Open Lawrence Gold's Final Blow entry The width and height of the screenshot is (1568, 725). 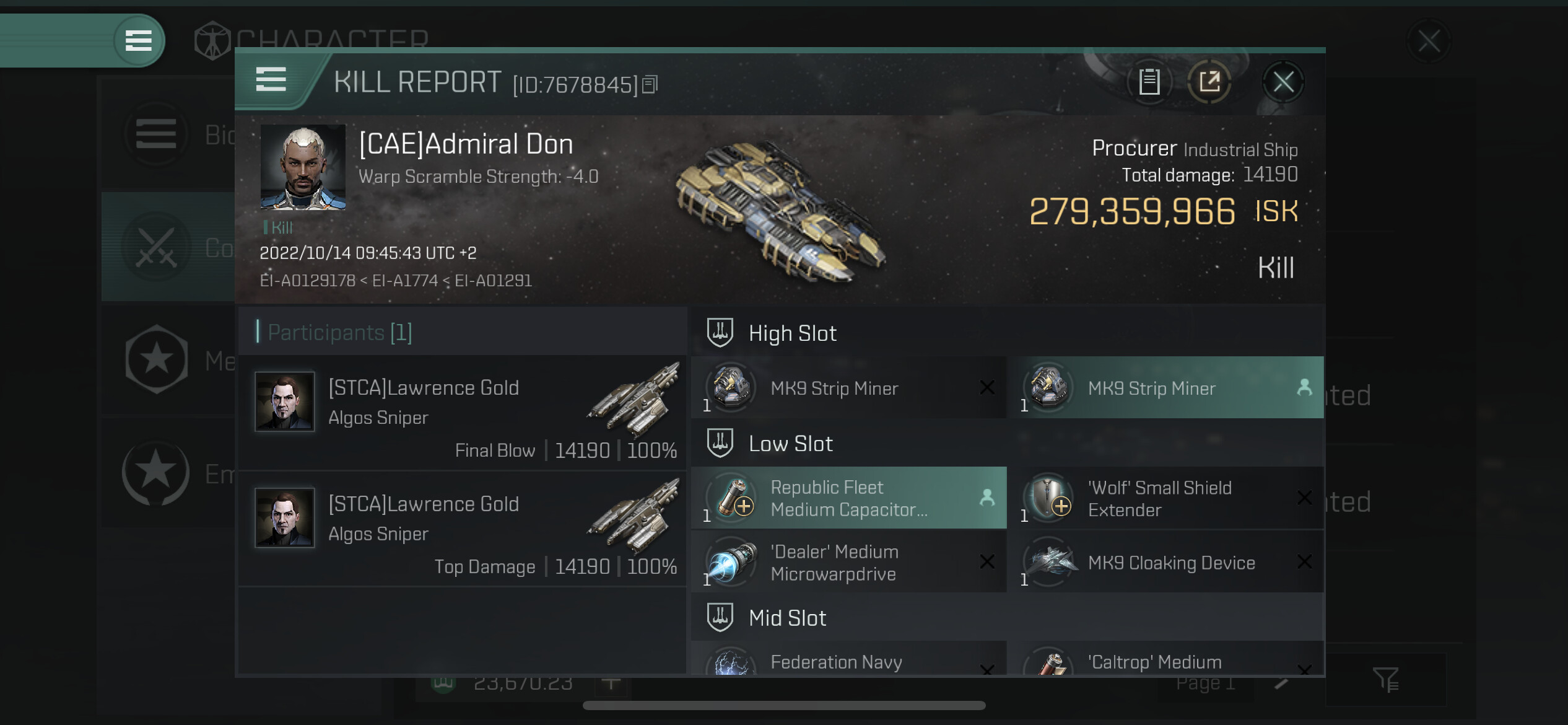point(462,413)
